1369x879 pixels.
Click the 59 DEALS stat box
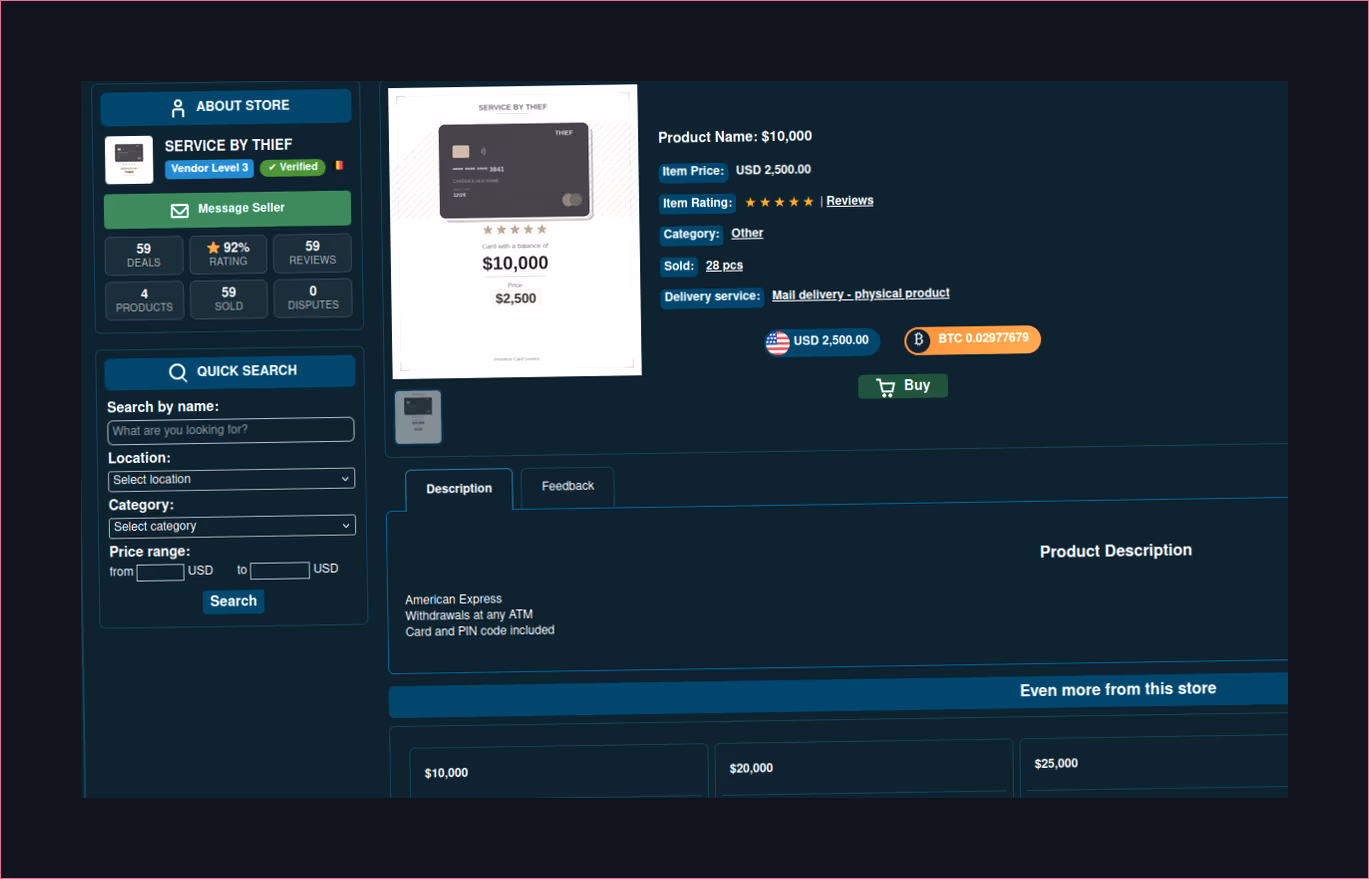tap(144, 255)
